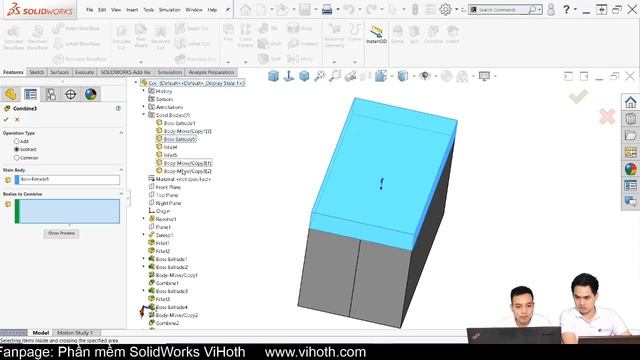
Task: Open the ConfigurationManager tab icon
Action: click(x=51, y=94)
